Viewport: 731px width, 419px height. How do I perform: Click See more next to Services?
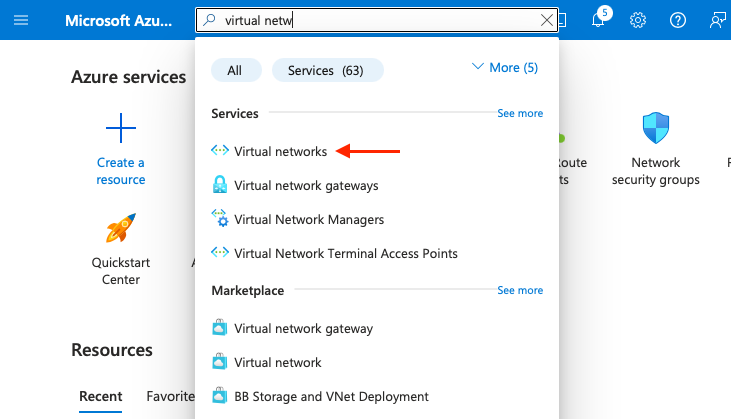pos(520,113)
